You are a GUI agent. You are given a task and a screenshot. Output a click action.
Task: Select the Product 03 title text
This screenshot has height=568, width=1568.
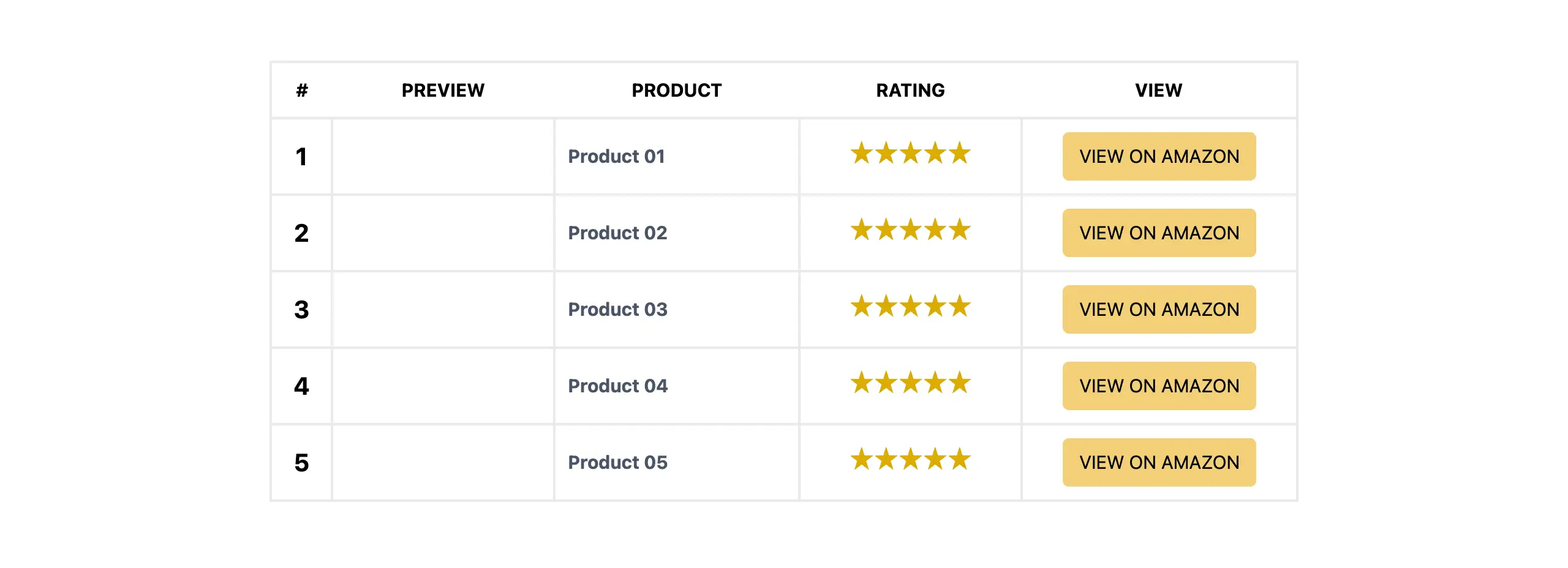pyautogui.click(x=617, y=310)
